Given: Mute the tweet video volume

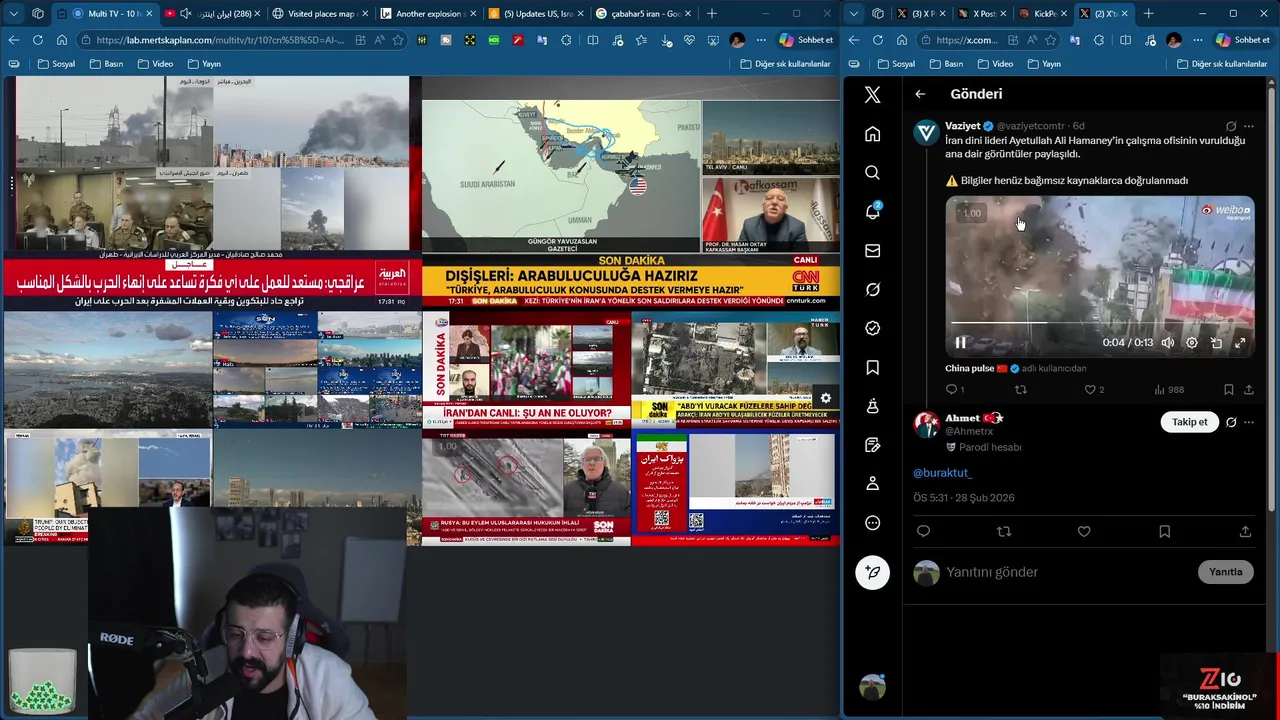Looking at the screenshot, I should [1167, 342].
